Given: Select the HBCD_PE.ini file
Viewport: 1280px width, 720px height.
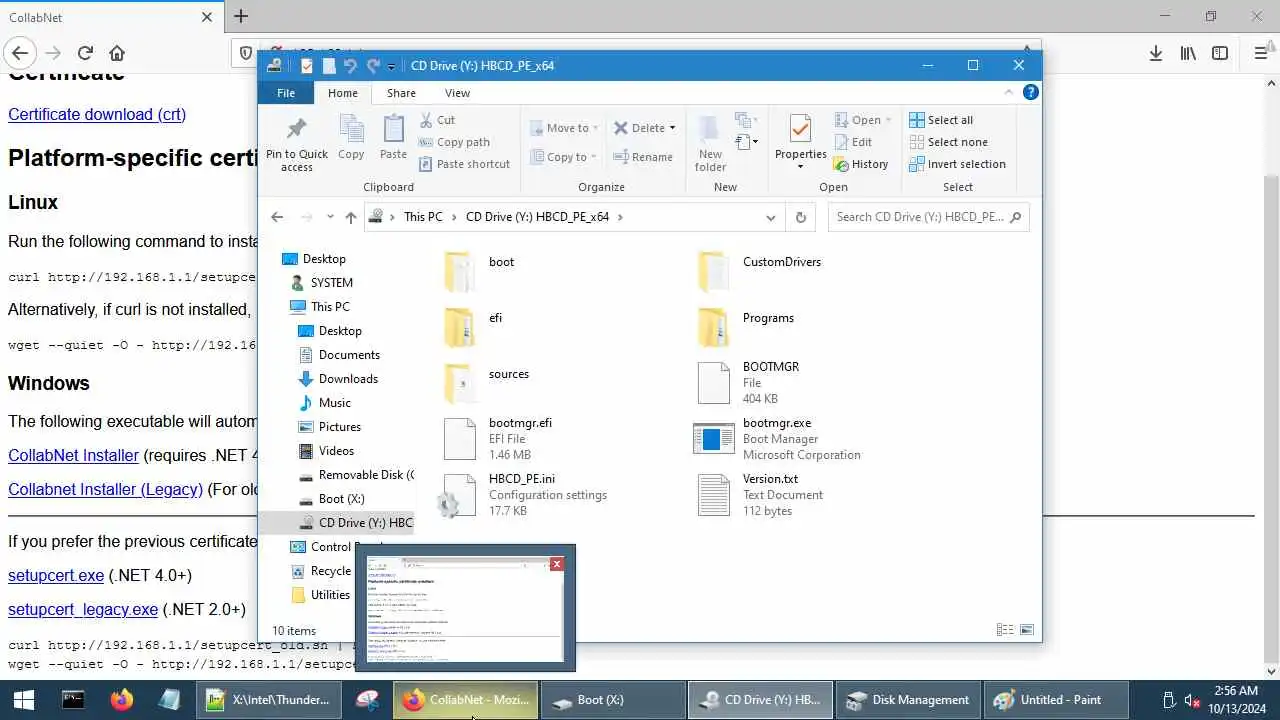Looking at the screenshot, I should coord(524,495).
